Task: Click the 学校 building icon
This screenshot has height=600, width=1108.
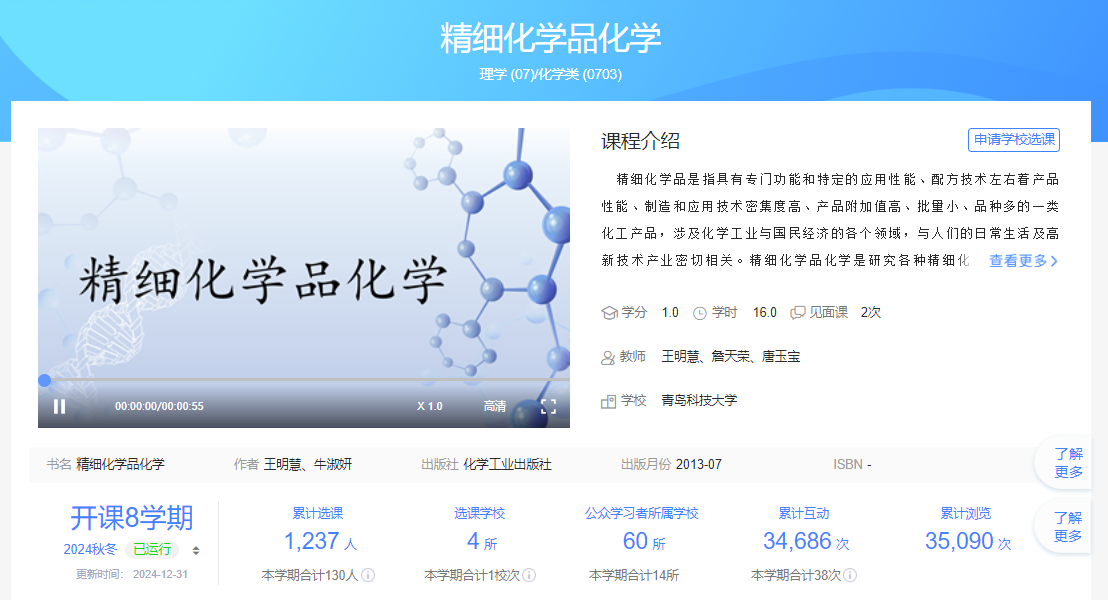Action: (608, 401)
